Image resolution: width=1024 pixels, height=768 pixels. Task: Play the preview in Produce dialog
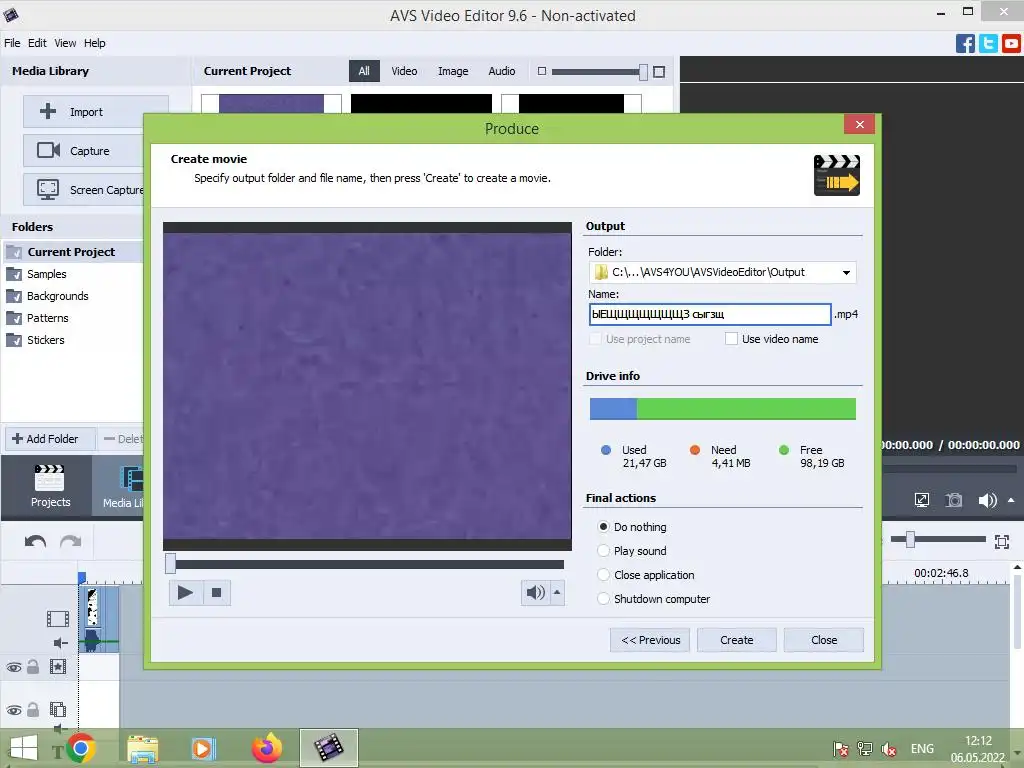tap(185, 592)
